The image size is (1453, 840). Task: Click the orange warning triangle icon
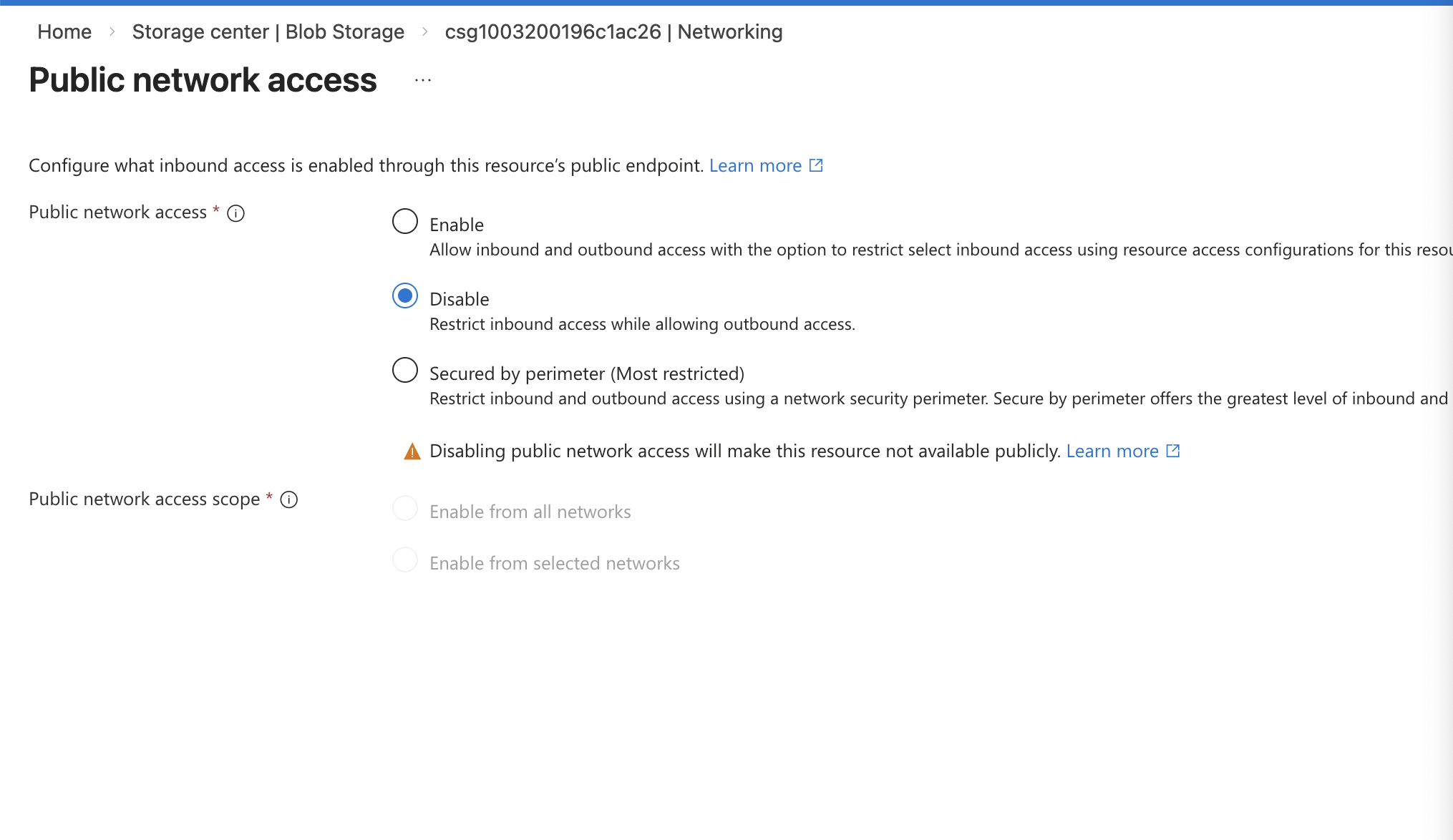pyautogui.click(x=412, y=451)
